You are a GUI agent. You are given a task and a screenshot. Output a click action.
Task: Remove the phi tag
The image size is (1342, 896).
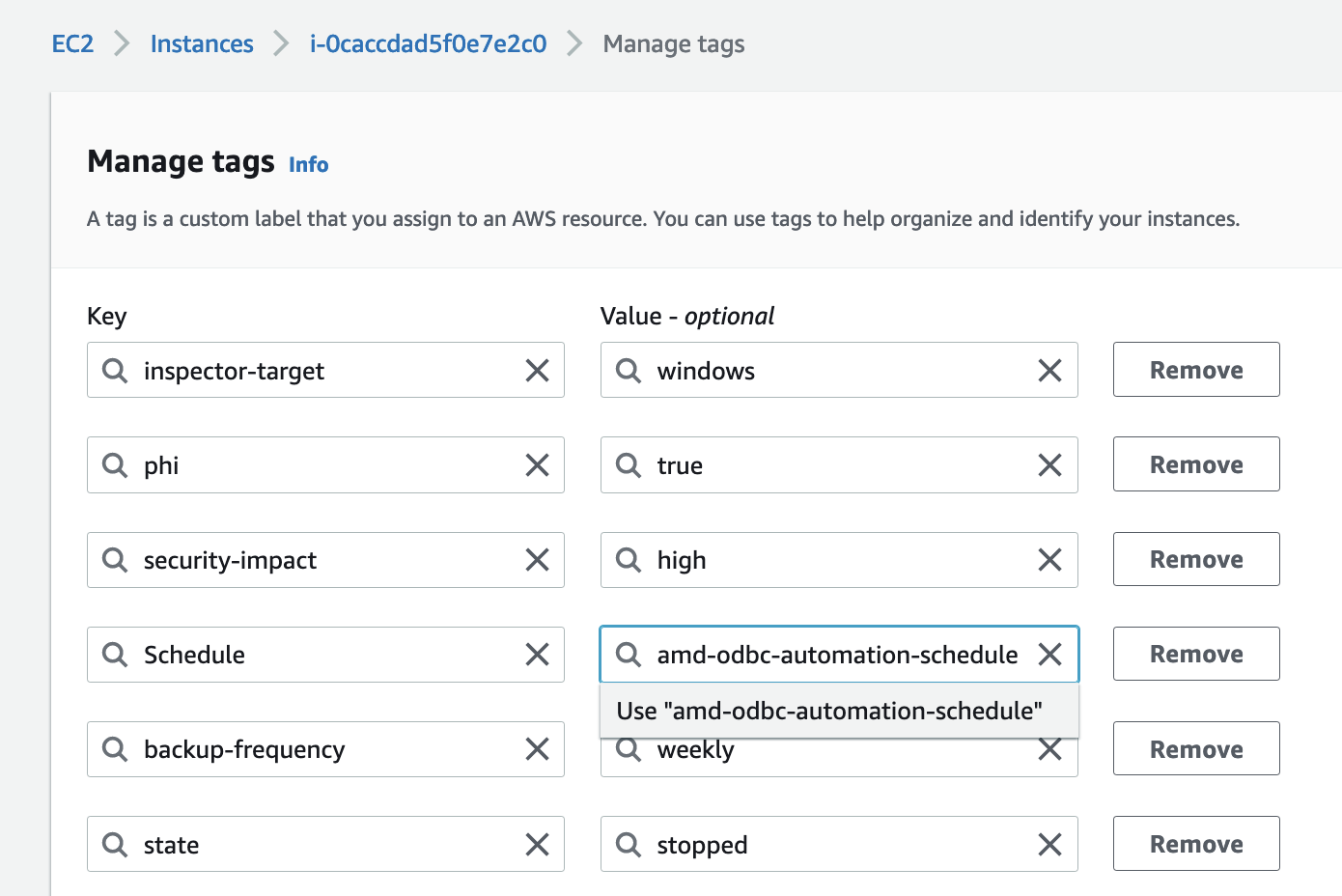[x=1195, y=464]
